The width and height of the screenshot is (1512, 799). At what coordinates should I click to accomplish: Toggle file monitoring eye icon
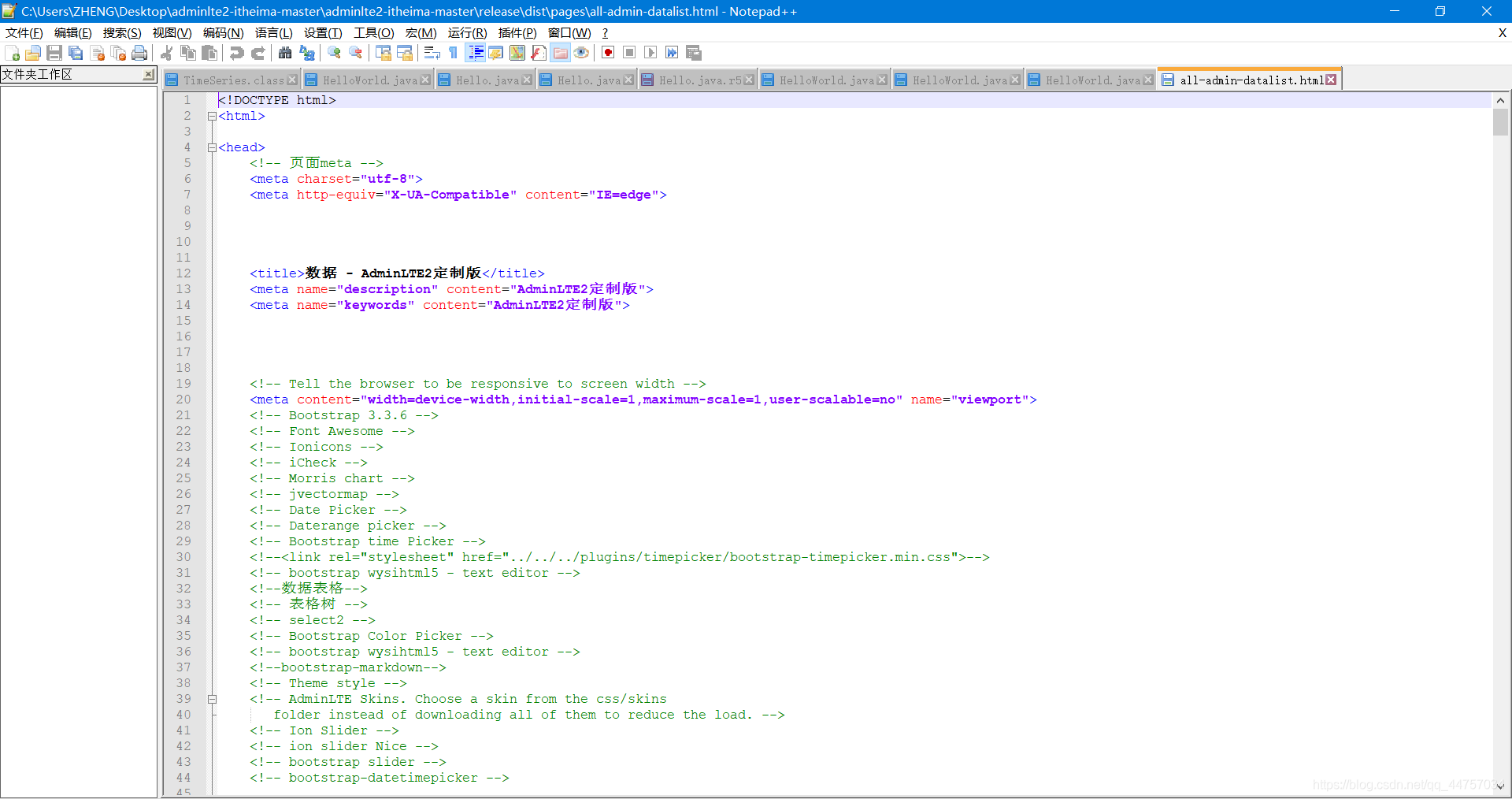coord(581,53)
